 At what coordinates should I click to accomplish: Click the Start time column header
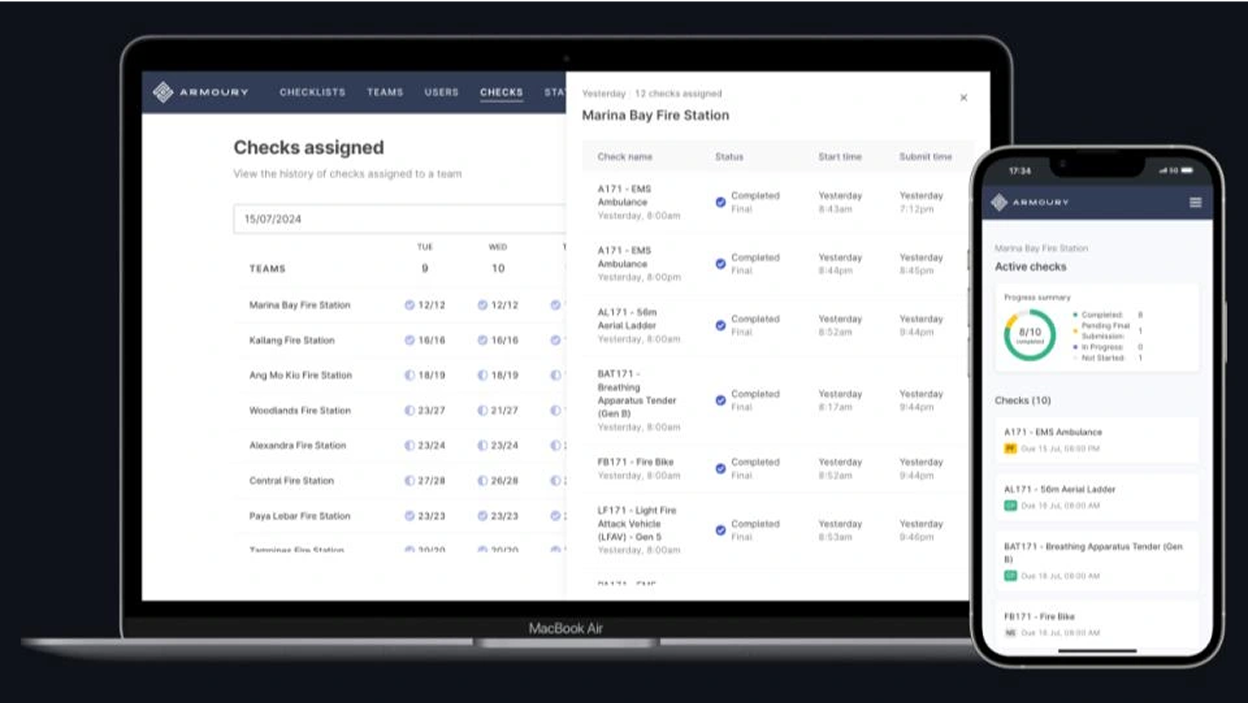click(x=840, y=157)
